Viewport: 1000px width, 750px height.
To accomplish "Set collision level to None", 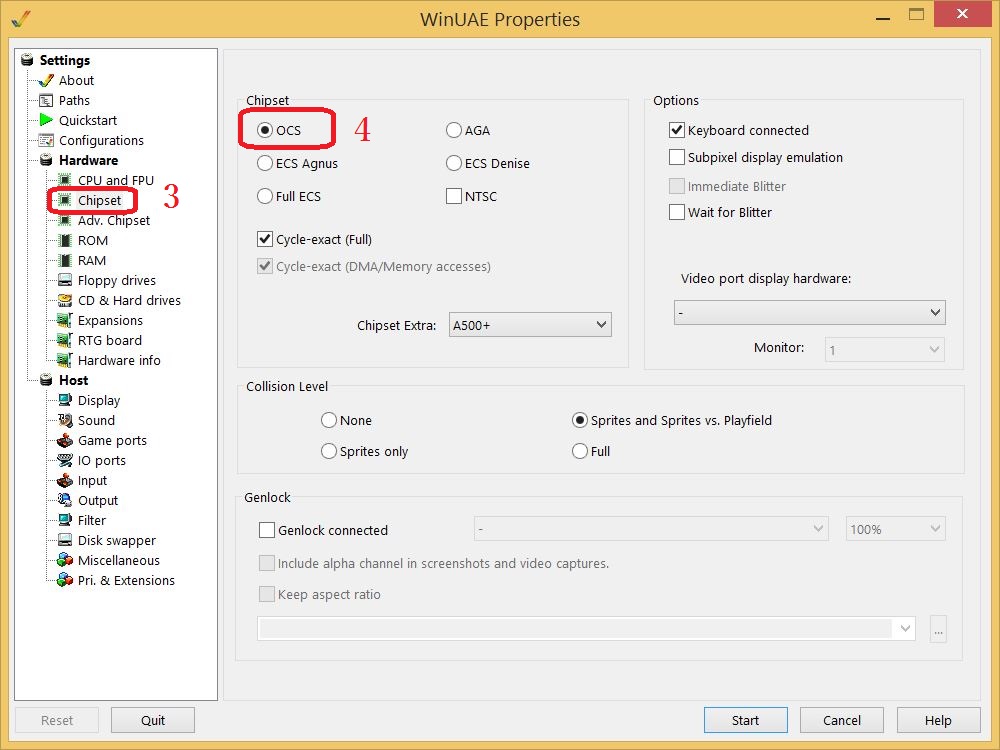I will click(x=328, y=420).
